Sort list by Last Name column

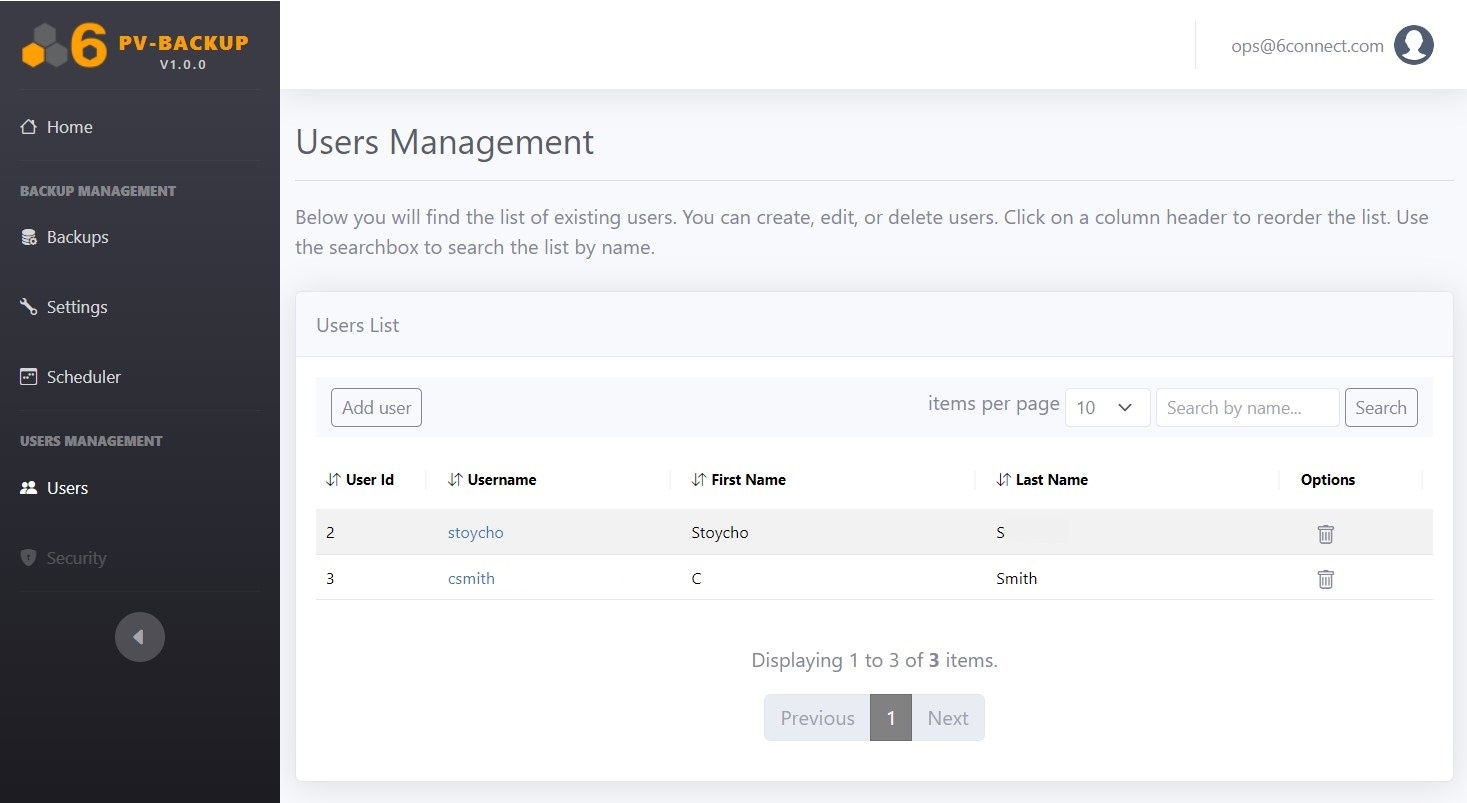tap(1042, 480)
